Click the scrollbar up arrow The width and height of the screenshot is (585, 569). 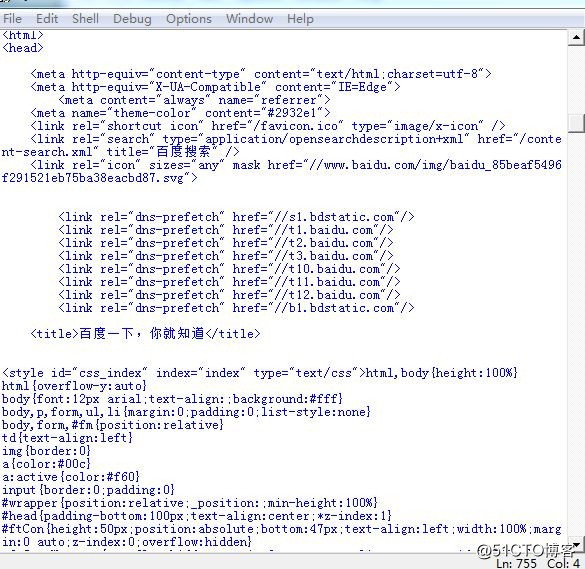pyautogui.click(x=576, y=37)
